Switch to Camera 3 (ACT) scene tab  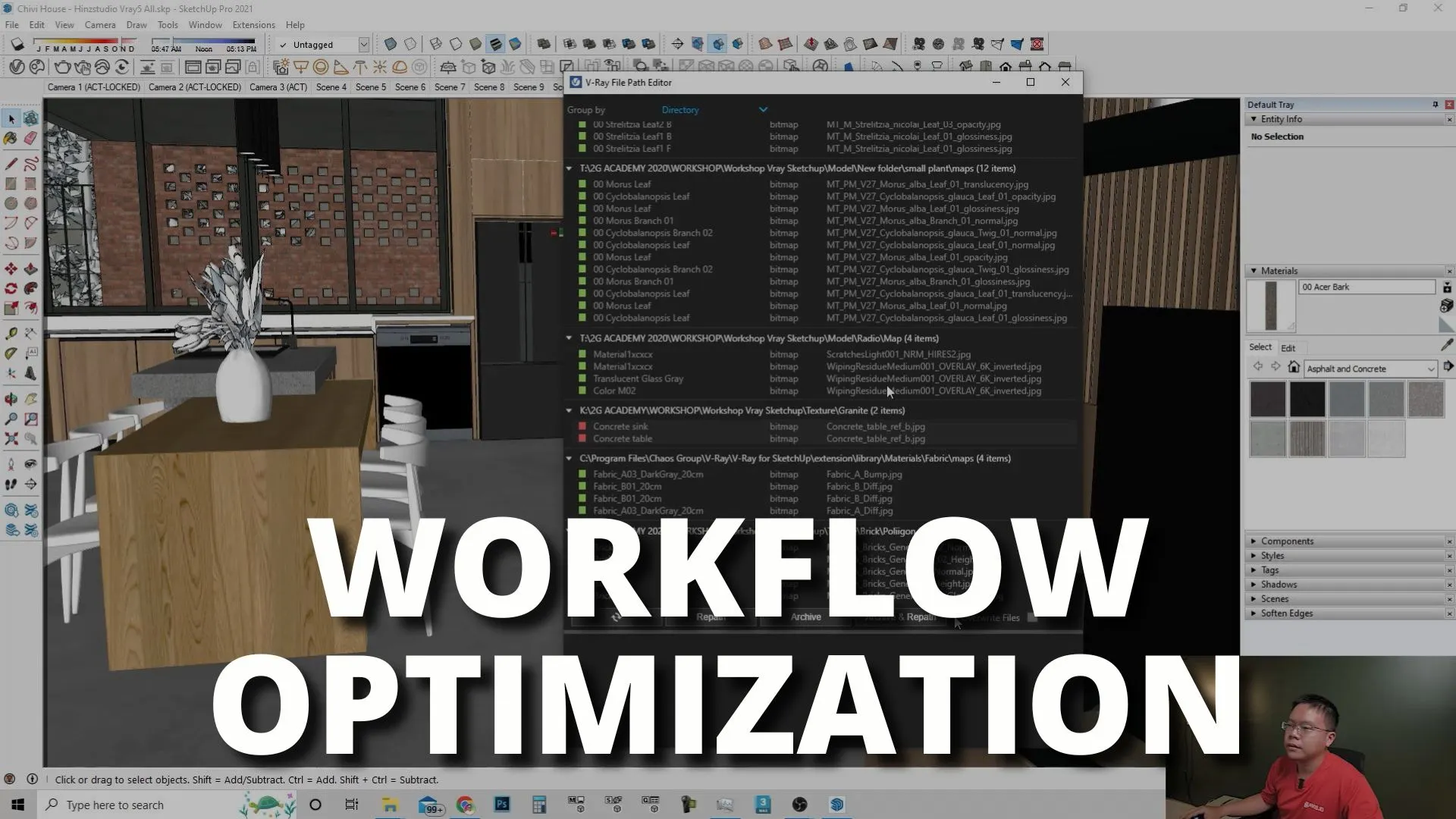pyautogui.click(x=278, y=87)
